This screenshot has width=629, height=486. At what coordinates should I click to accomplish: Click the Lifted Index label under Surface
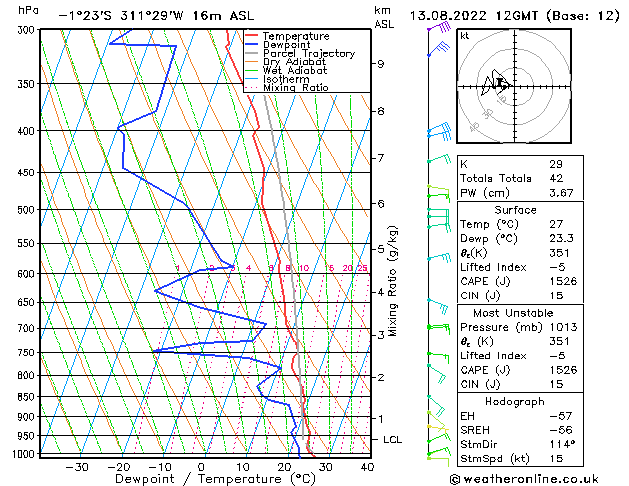click(x=493, y=267)
